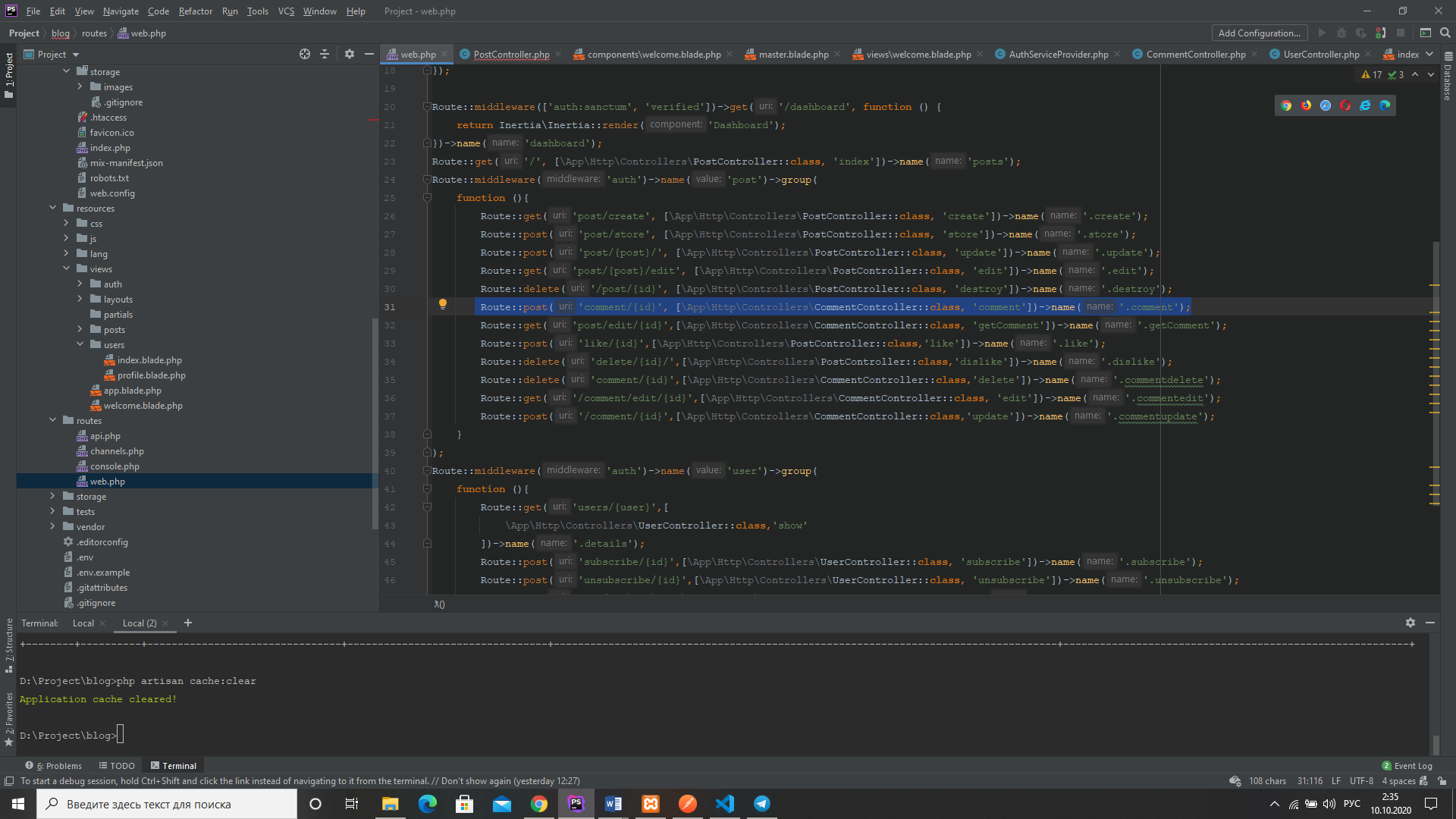Expand the auth folder

[x=80, y=284]
